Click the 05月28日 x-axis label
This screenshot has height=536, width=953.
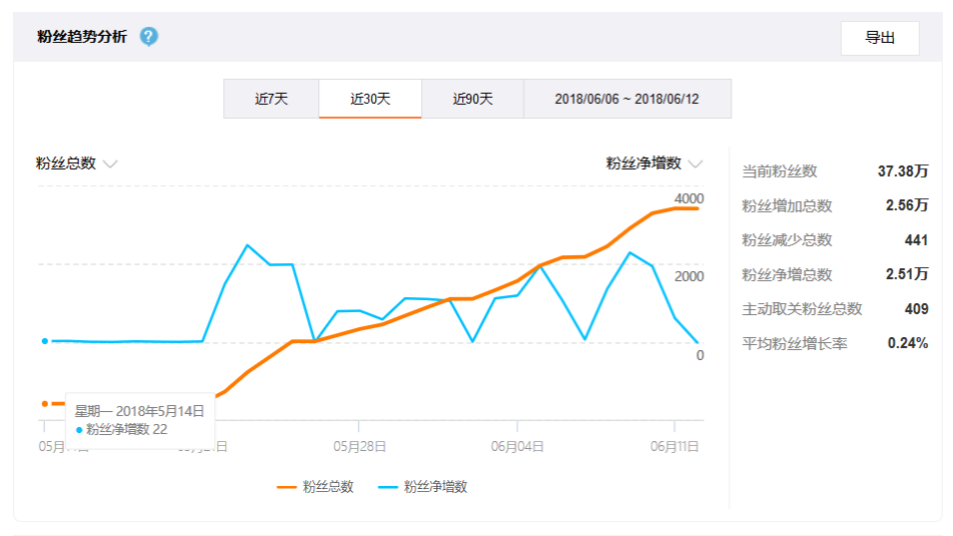(359, 447)
